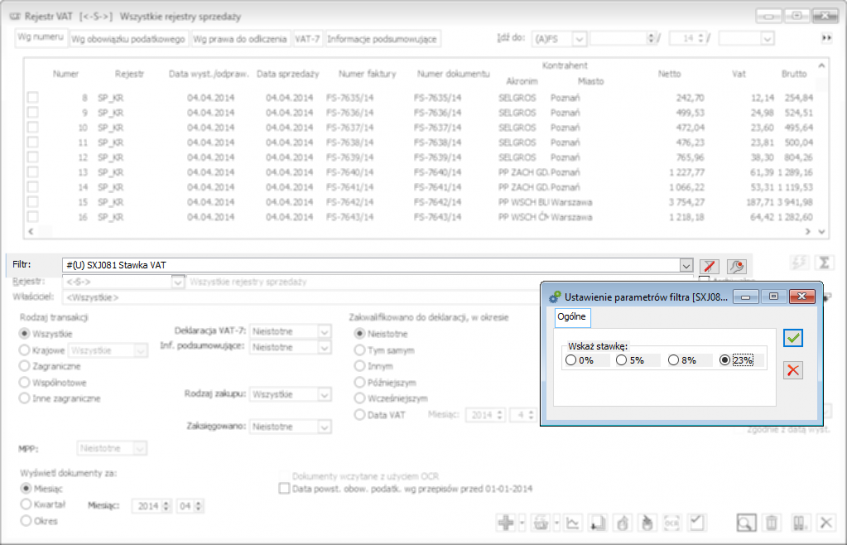Click the Filtr text input field
The height and width of the screenshot is (545, 847).
click(372, 265)
